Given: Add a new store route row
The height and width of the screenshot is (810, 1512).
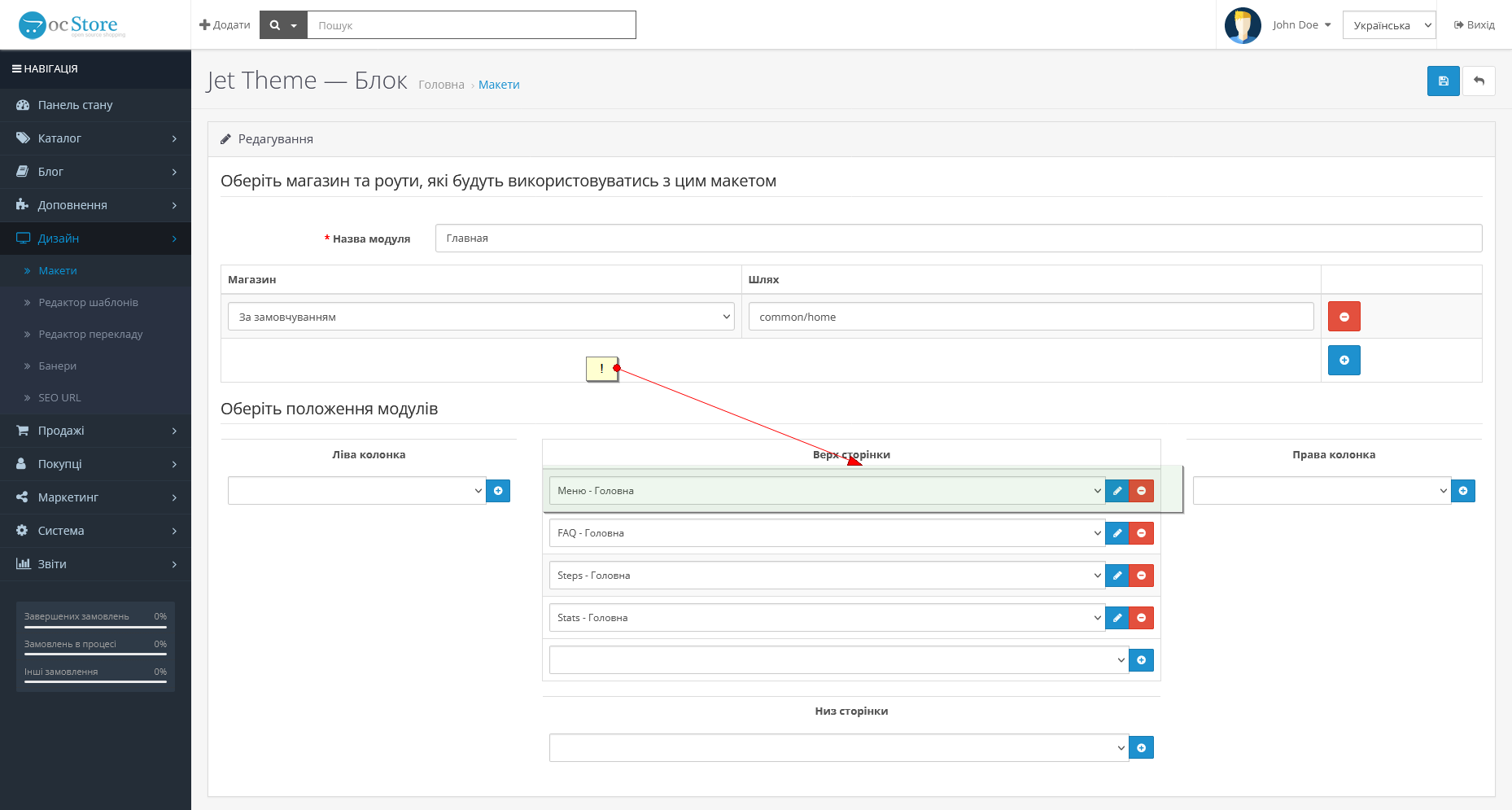Looking at the screenshot, I should 1344,361.
